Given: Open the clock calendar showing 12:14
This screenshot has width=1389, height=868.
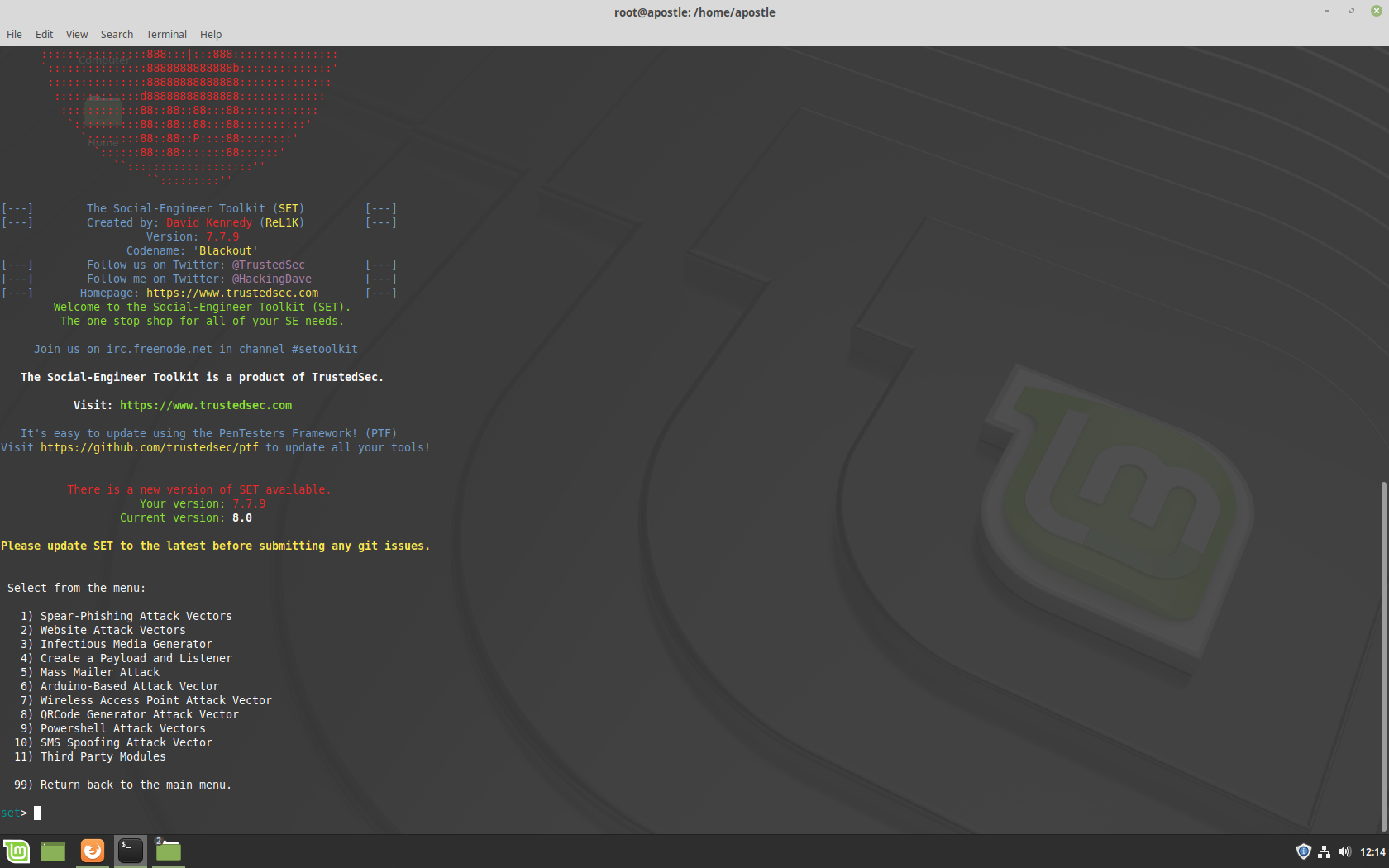Looking at the screenshot, I should click(x=1372, y=852).
